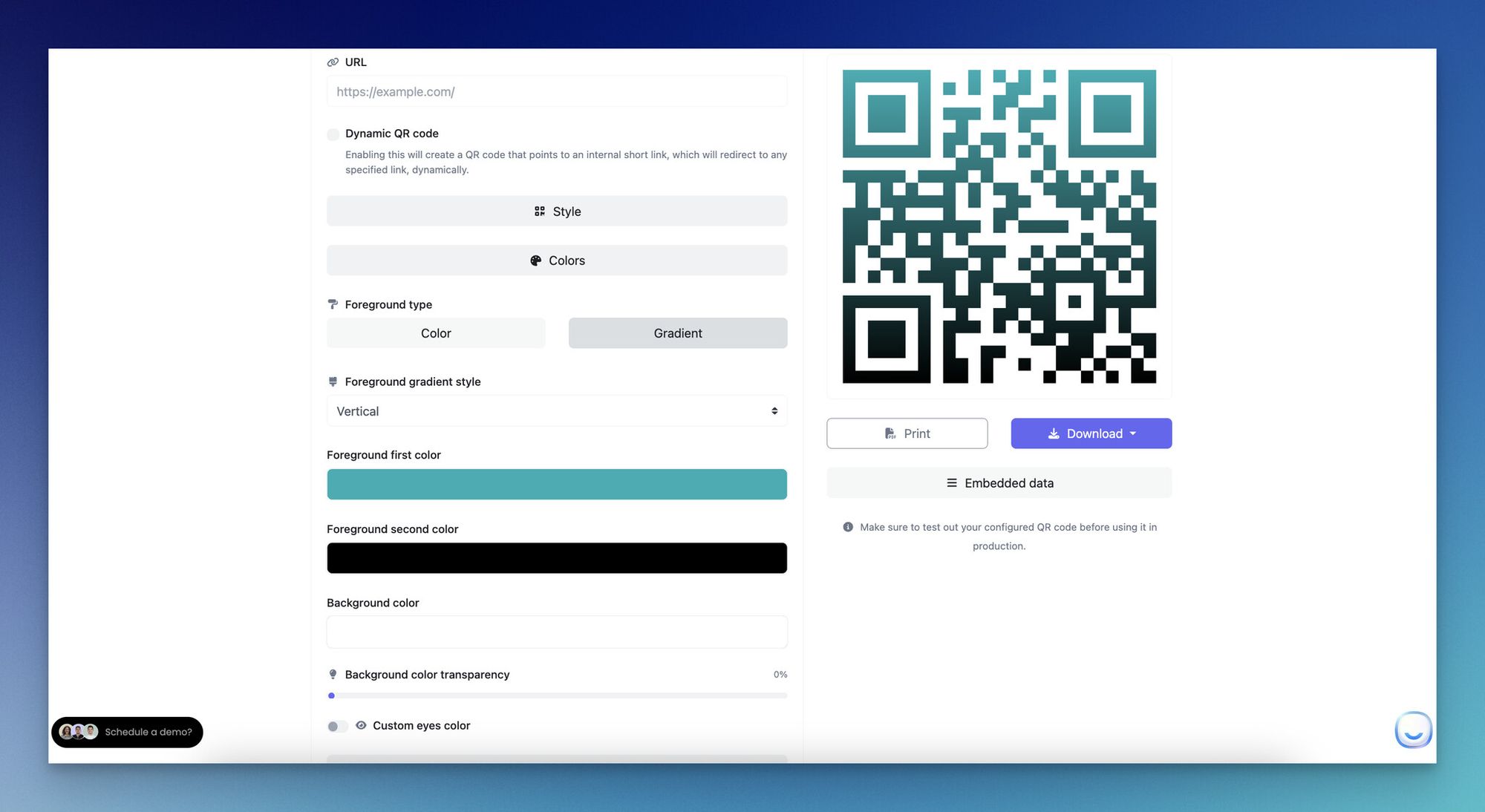Expand the Embedded data section

999,482
